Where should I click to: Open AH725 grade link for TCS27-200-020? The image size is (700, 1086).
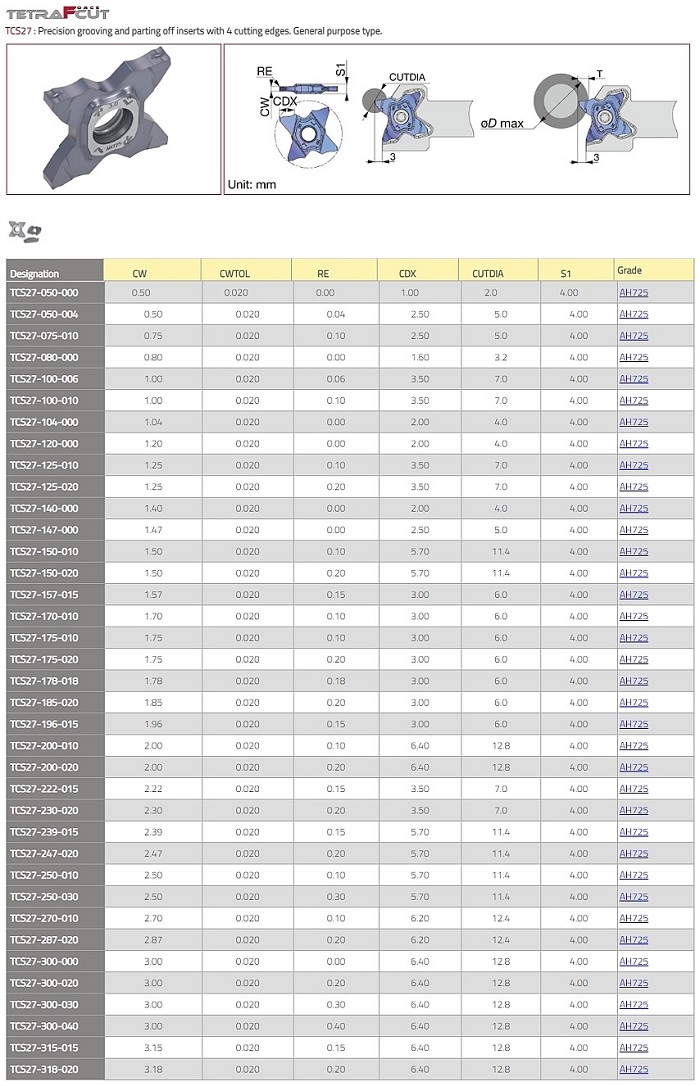pos(633,767)
